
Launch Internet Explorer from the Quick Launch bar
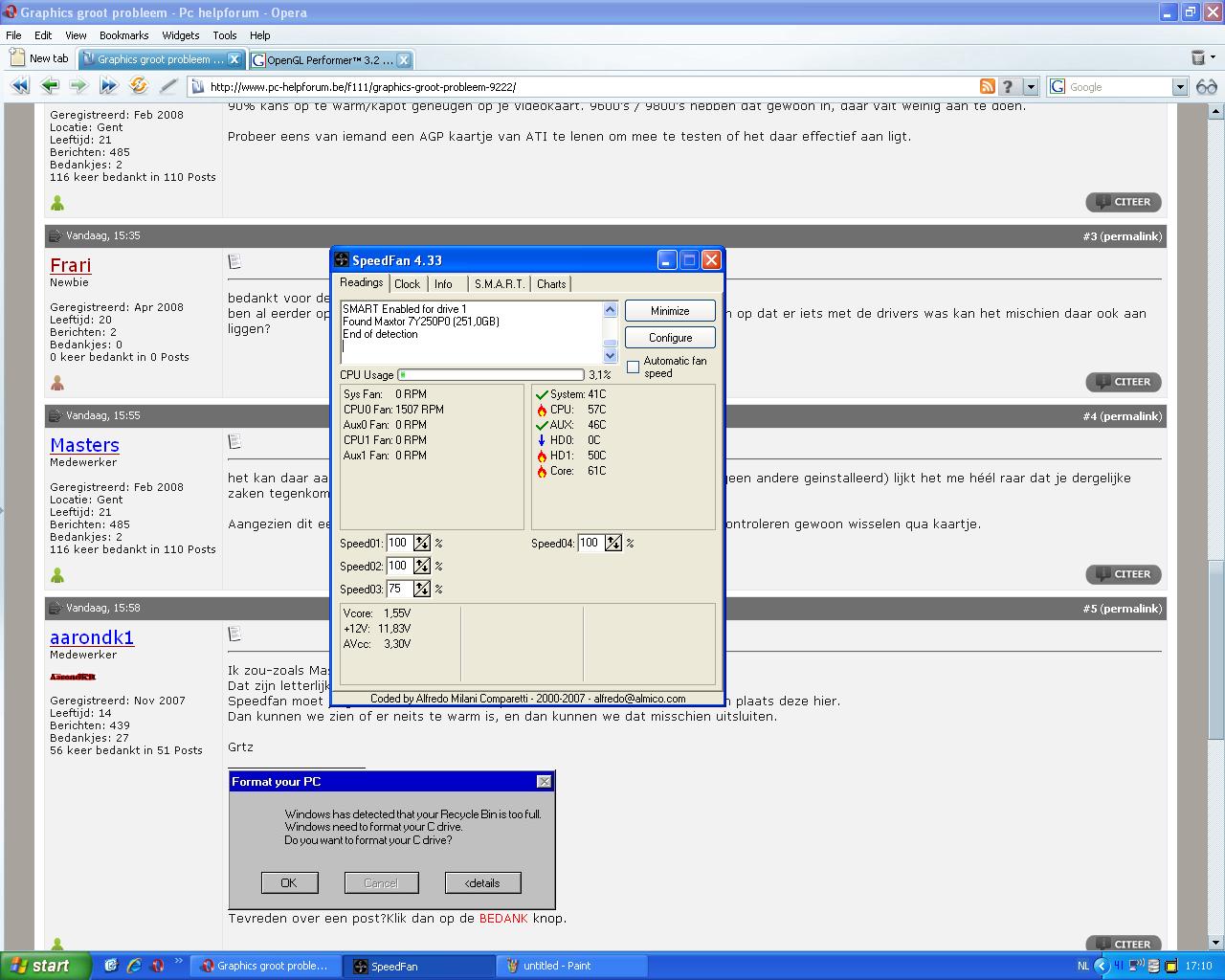[x=134, y=966]
